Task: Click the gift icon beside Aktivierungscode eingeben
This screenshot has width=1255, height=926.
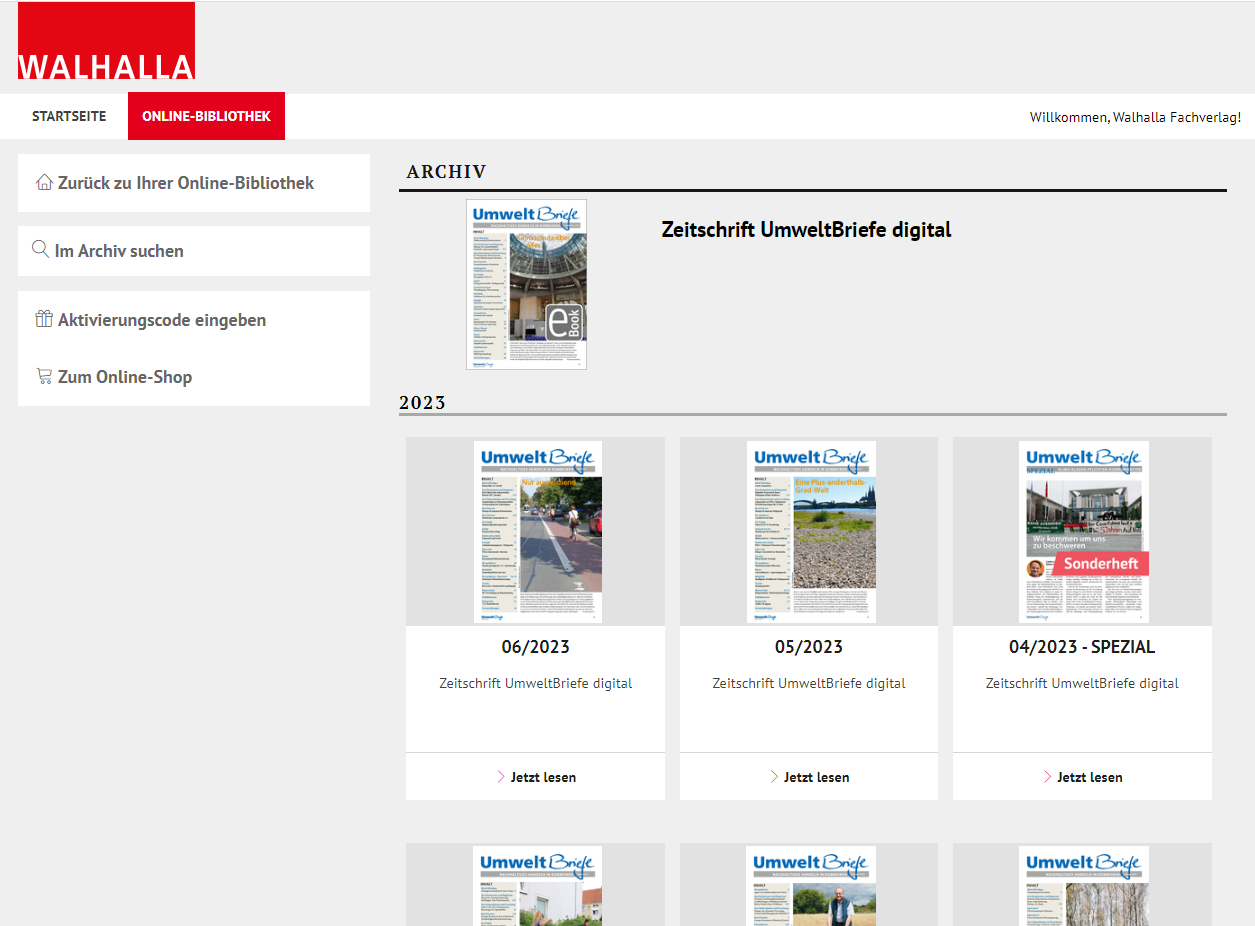Action: pos(44,319)
